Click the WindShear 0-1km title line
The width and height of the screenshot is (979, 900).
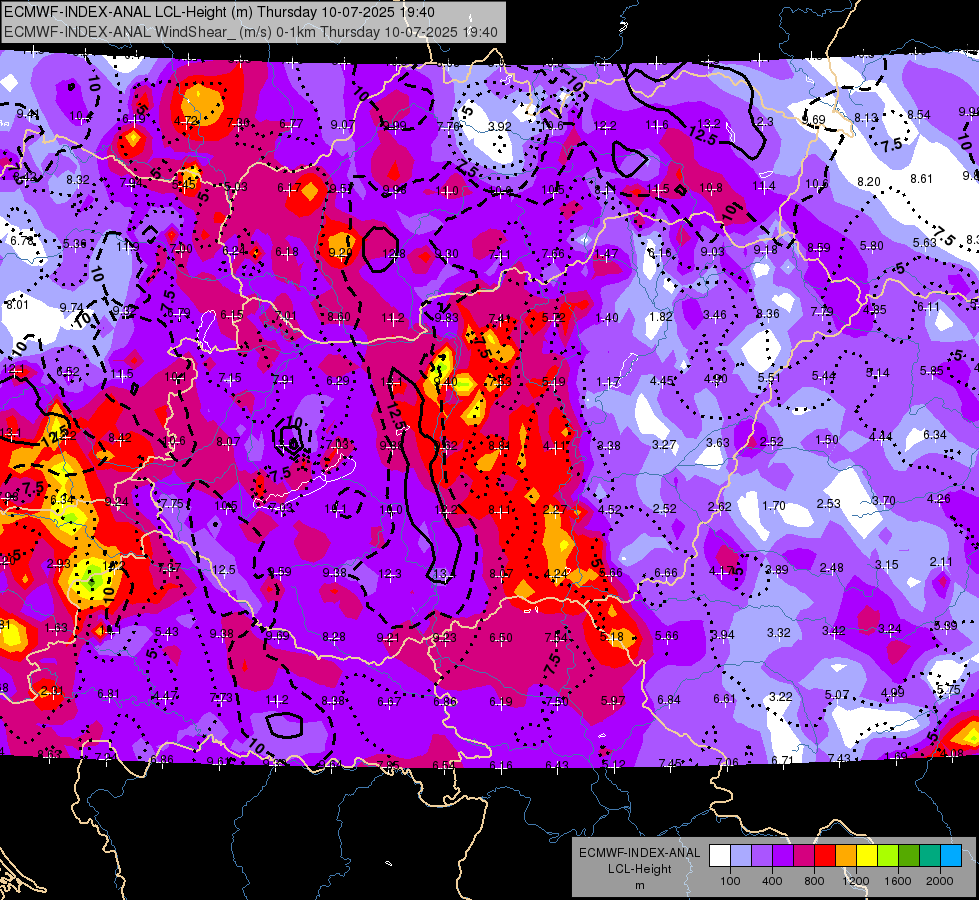coord(251,32)
